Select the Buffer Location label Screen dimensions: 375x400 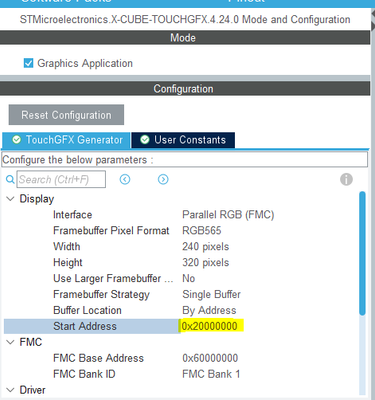point(87,310)
